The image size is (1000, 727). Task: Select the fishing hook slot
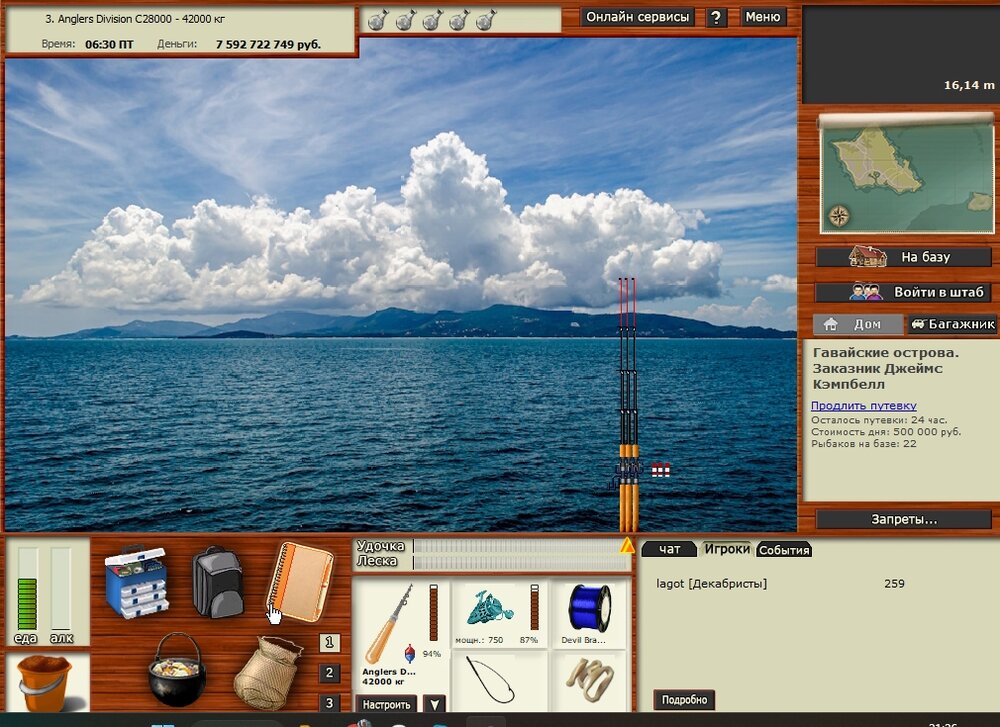pos(499,681)
